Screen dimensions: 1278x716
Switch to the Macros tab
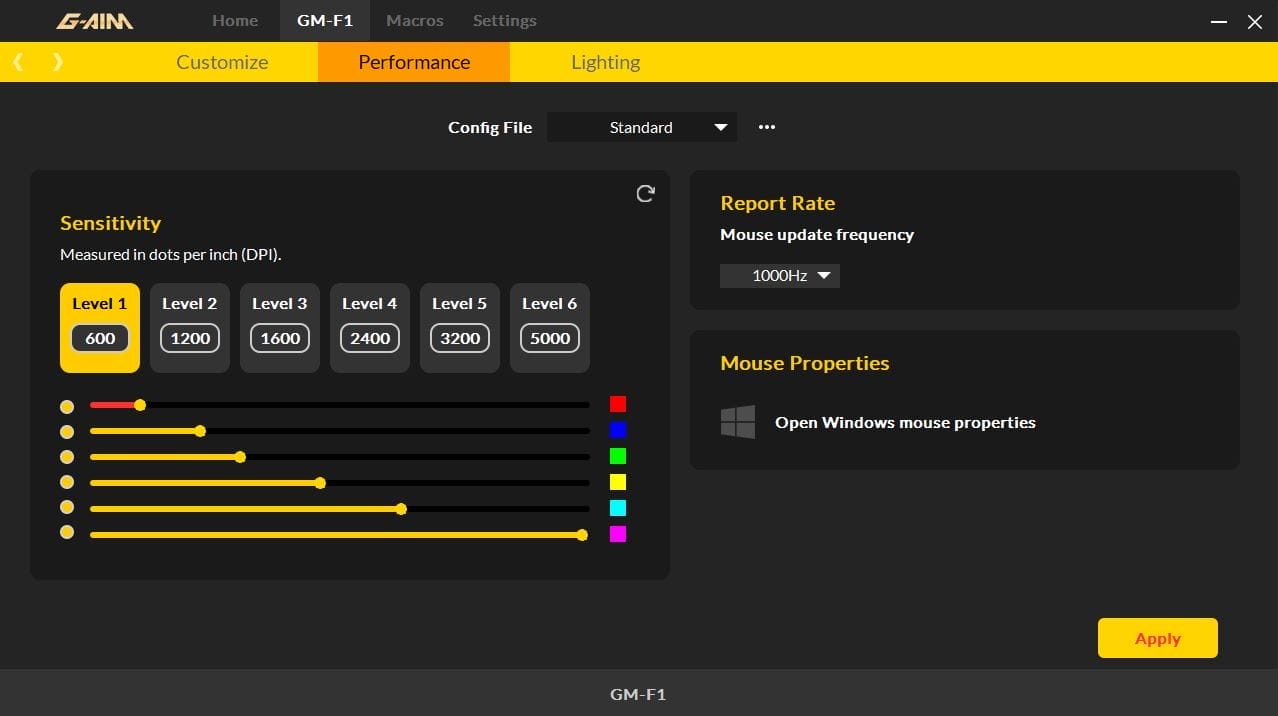click(x=415, y=20)
